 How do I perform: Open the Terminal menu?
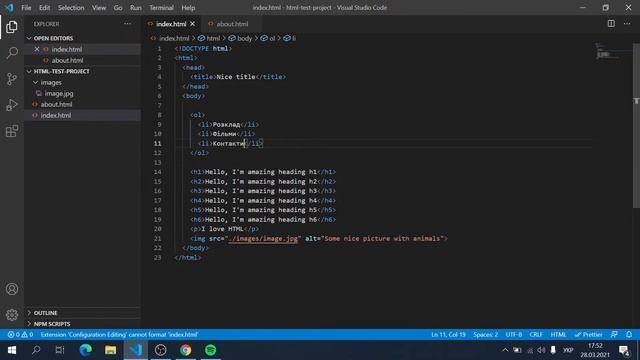[161, 8]
